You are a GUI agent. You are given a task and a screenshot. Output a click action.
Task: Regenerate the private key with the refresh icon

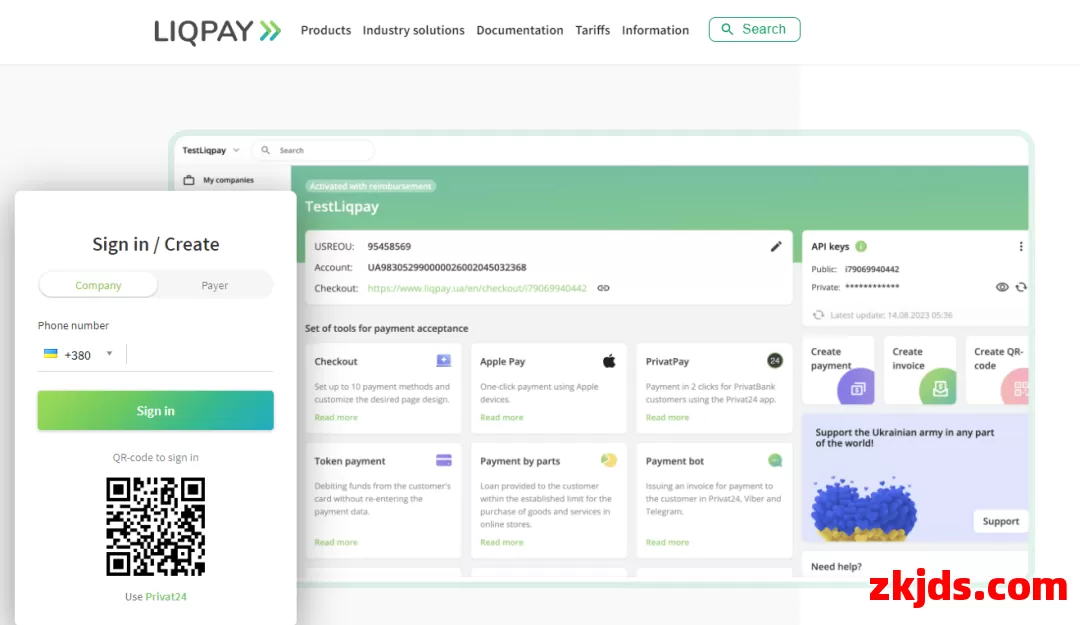coord(1021,287)
